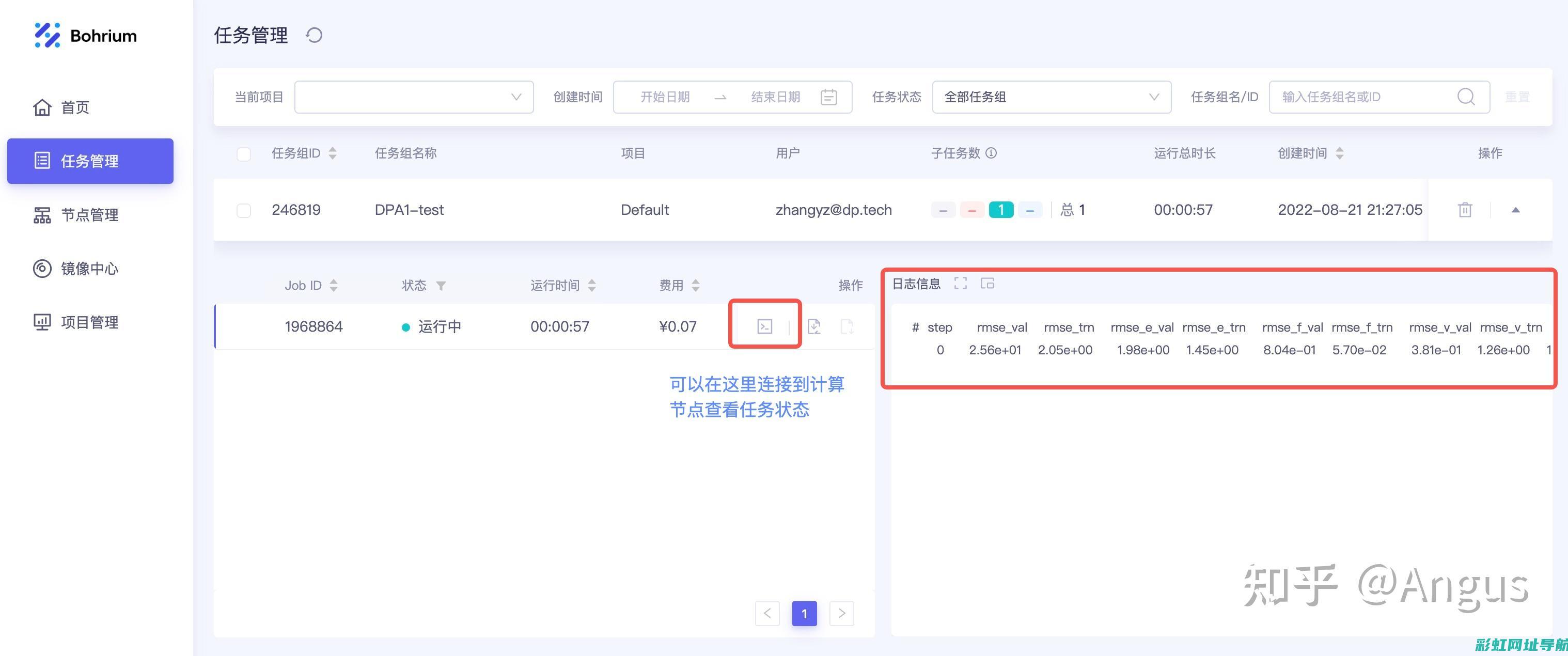The image size is (1568, 656).
Task: Set the 结束日期 end date field
Action: [x=776, y=97]
